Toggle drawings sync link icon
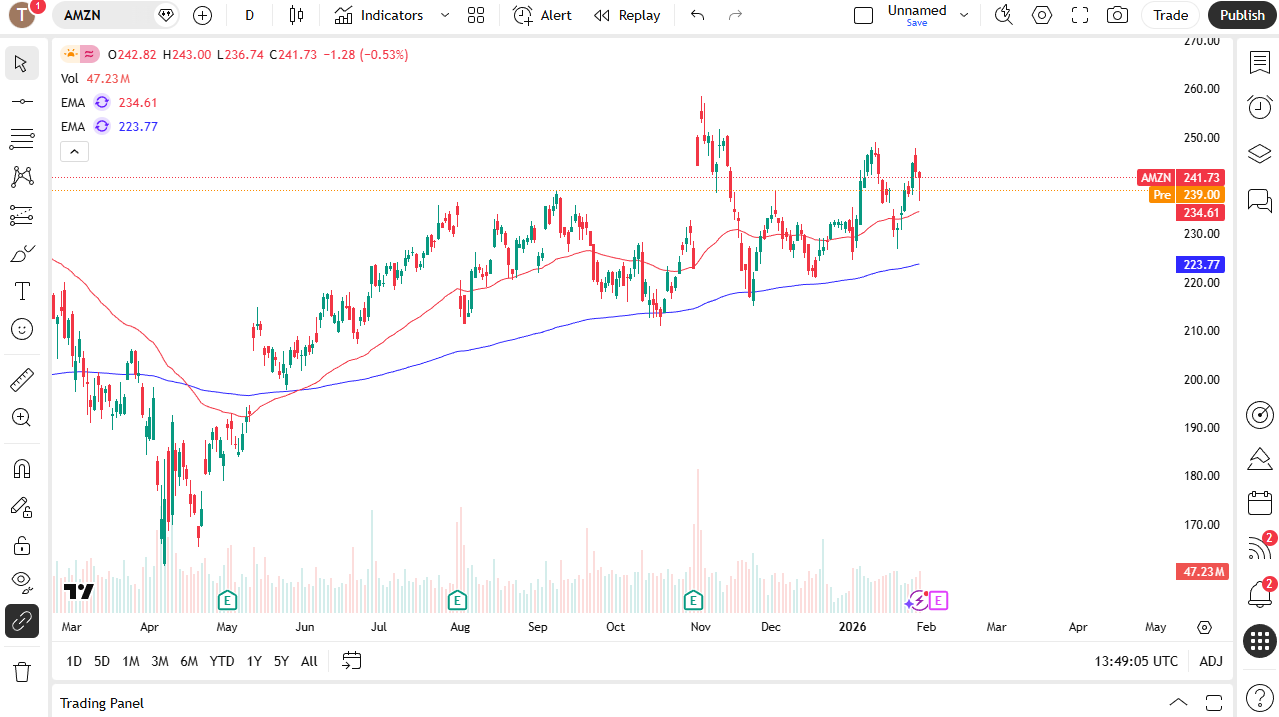The image size is (1279, 717). click(21, 621)
